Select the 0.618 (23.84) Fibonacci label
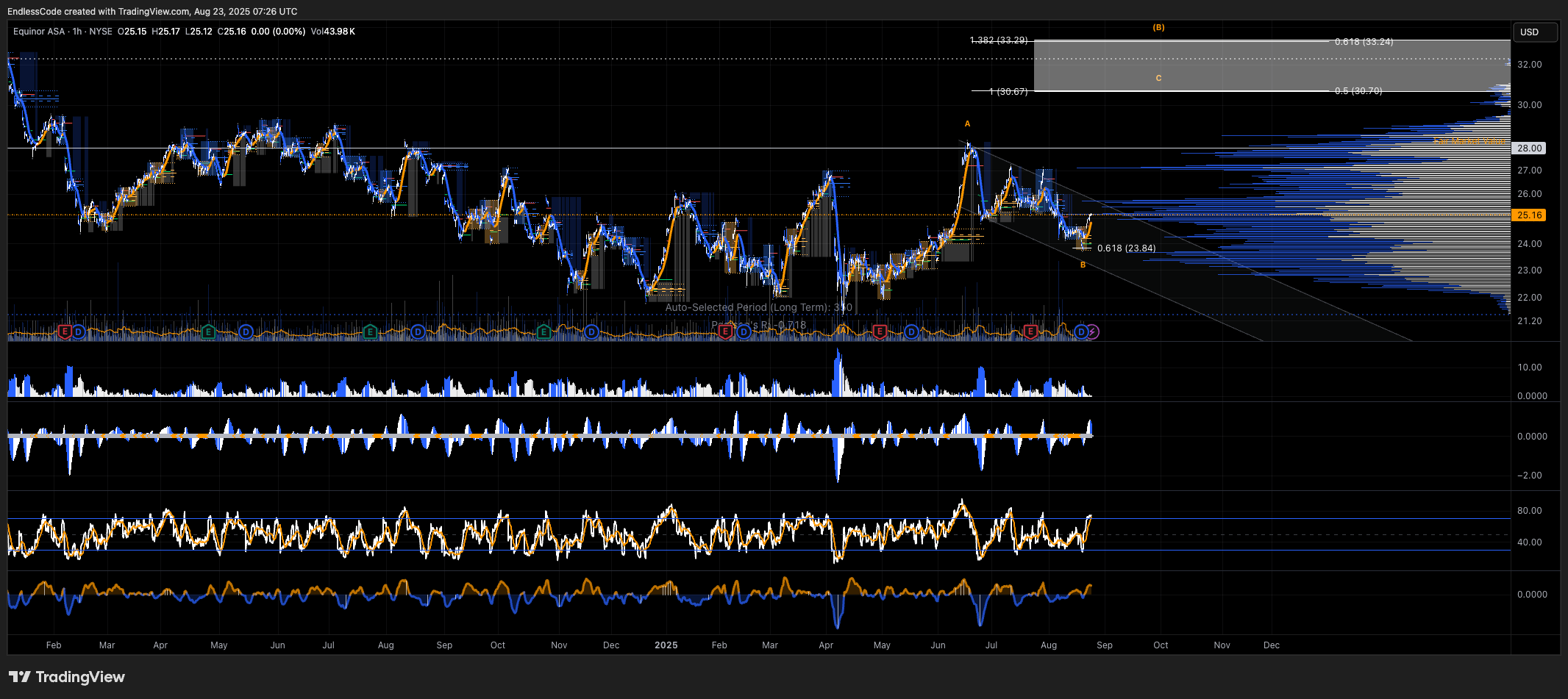This screenshot has width=1568, height=699. tap(1126, 248)
